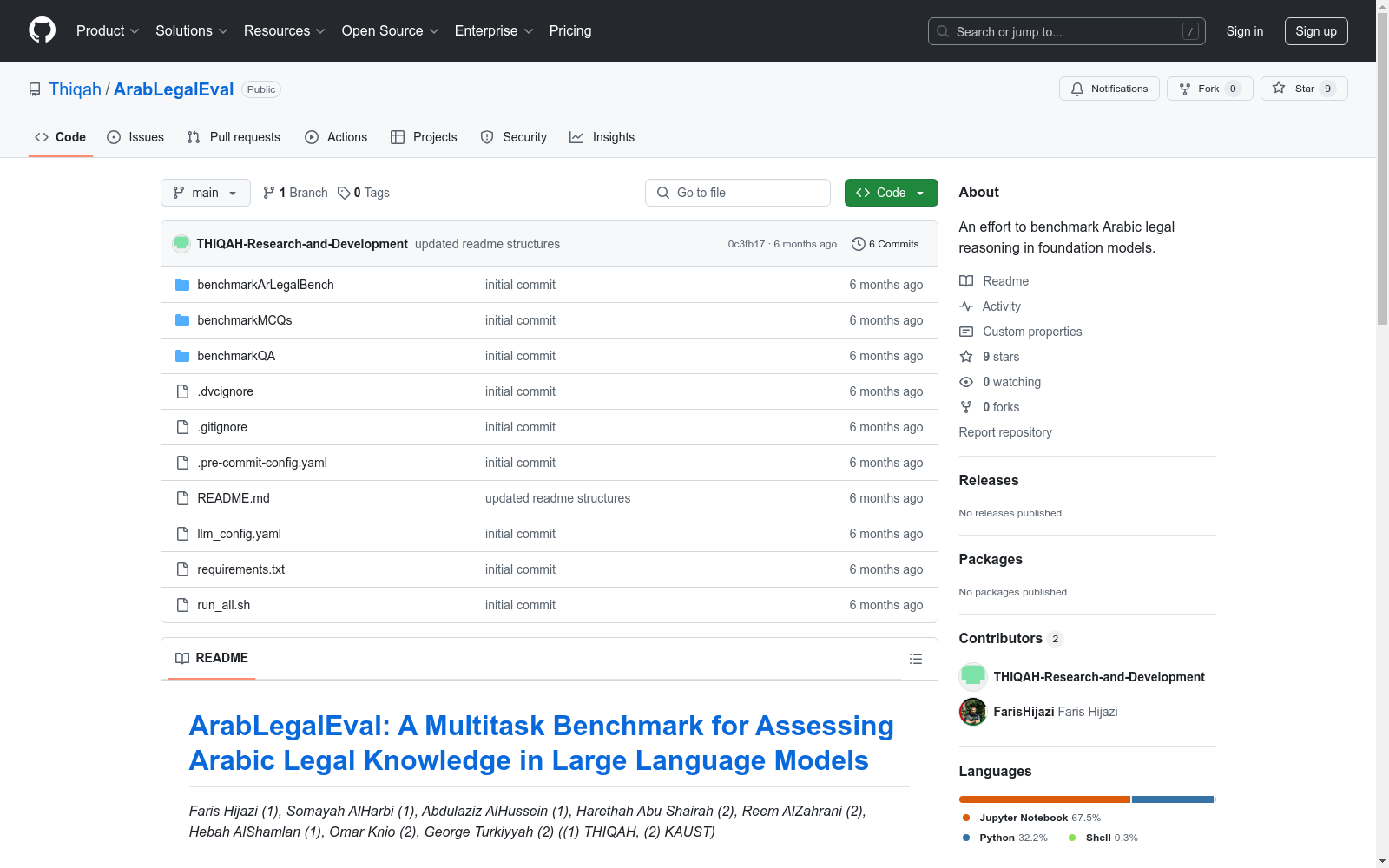Click the Sign in link

point(1245,31)
